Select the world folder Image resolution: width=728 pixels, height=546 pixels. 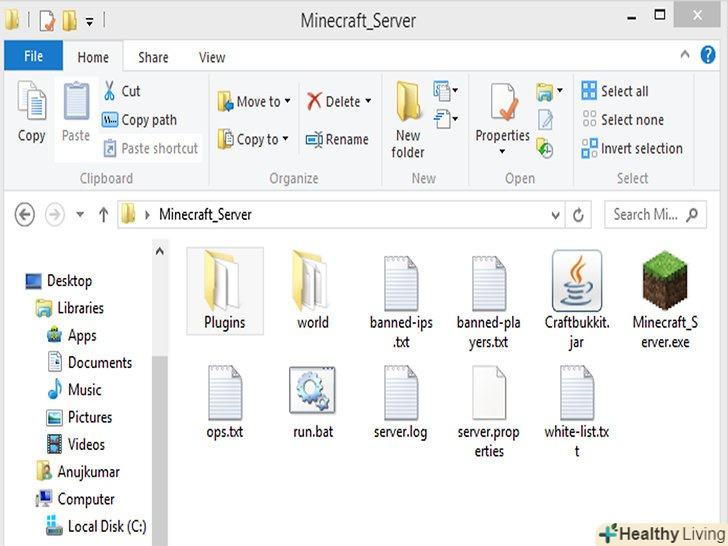tap(313, 291)
